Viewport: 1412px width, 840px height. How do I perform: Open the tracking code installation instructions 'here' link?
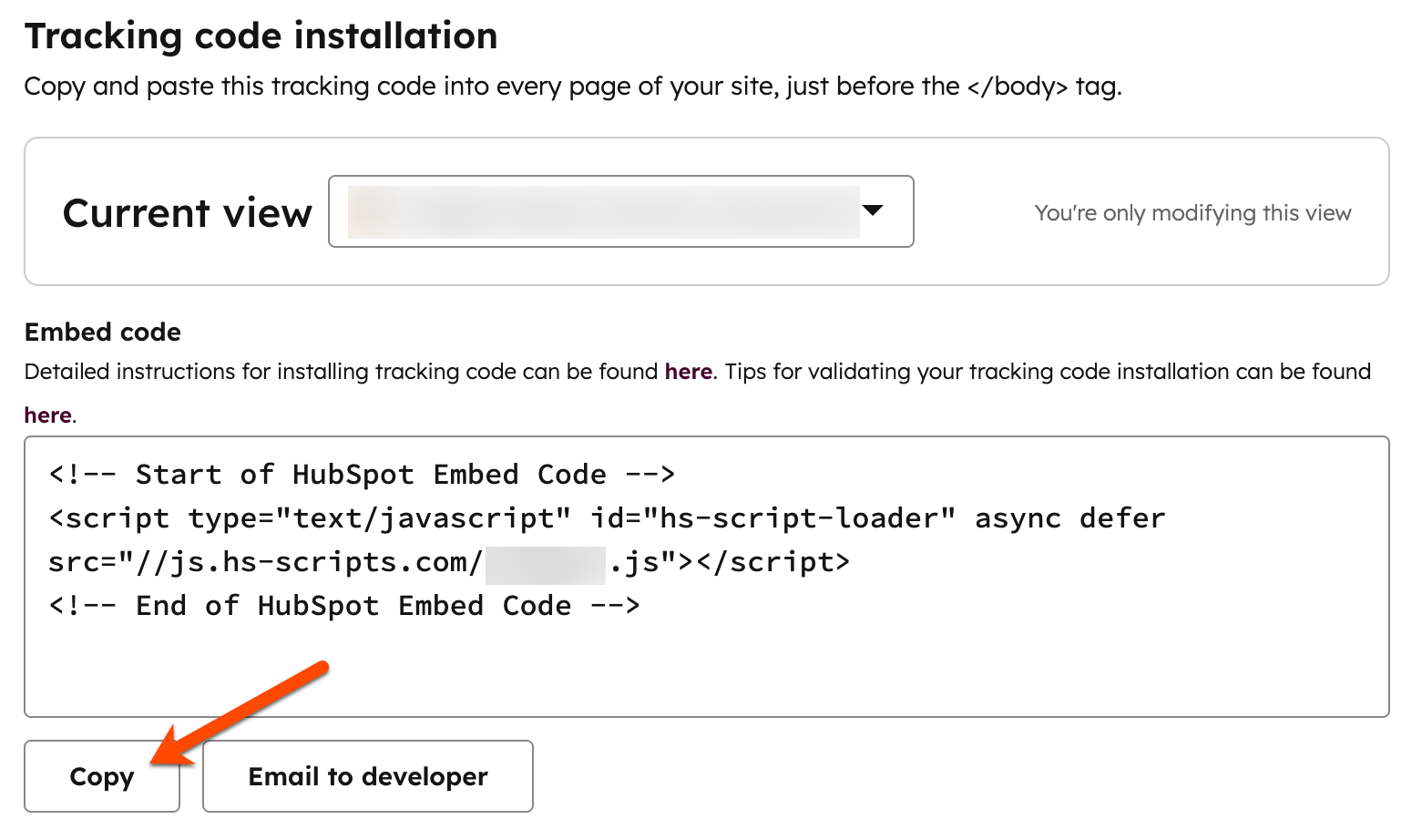(x=687, y=372)
